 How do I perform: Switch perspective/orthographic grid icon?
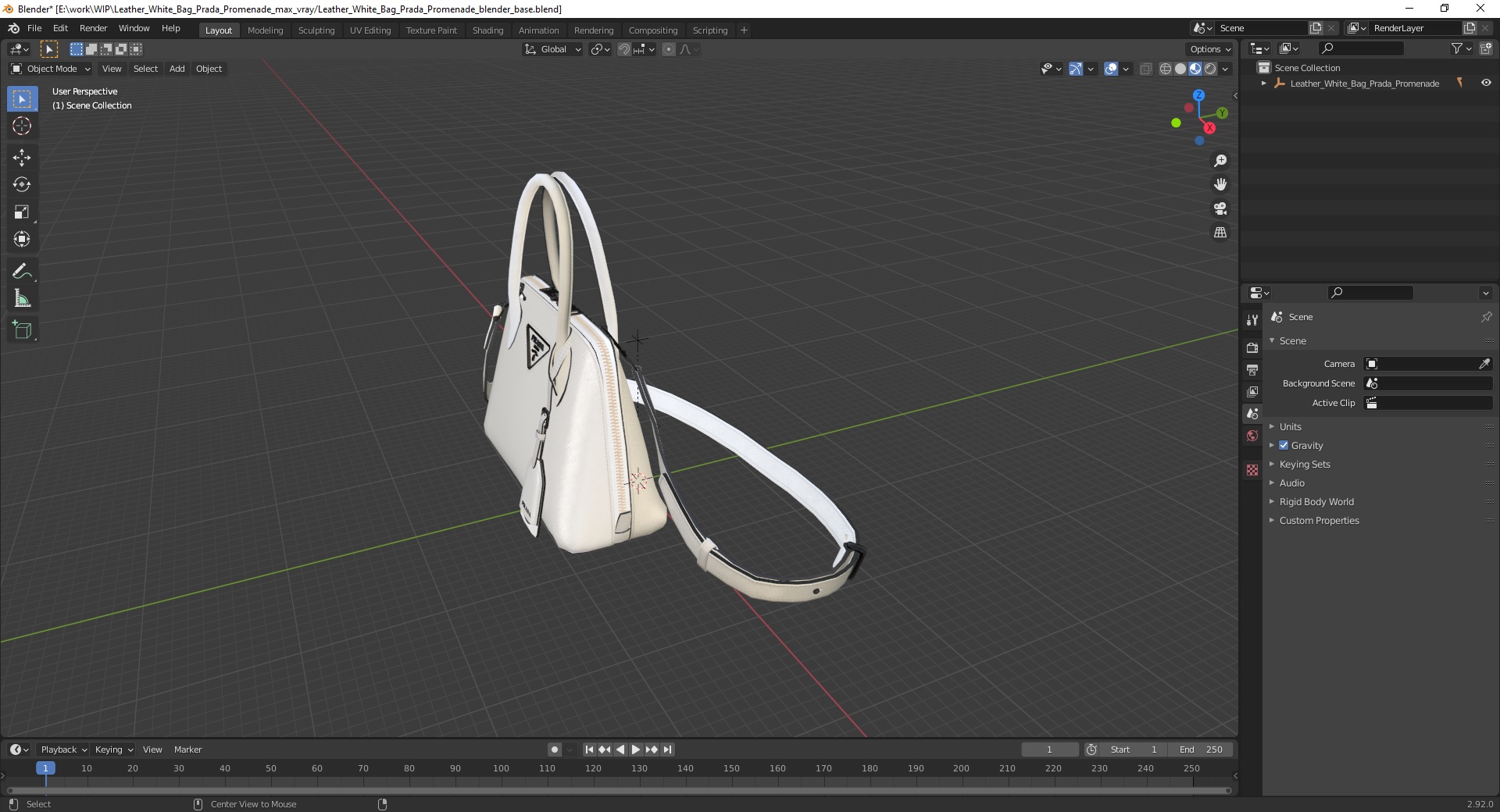pyautogui.click(x=1220, y=232)
